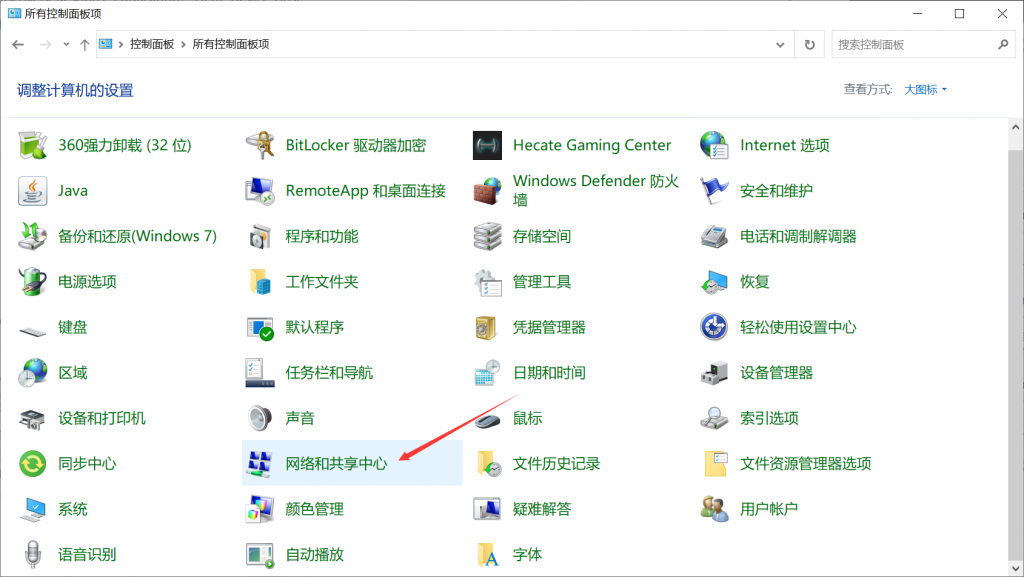Open the 设备和打印机 icon

pyautogui.click(x=33, y=418)
